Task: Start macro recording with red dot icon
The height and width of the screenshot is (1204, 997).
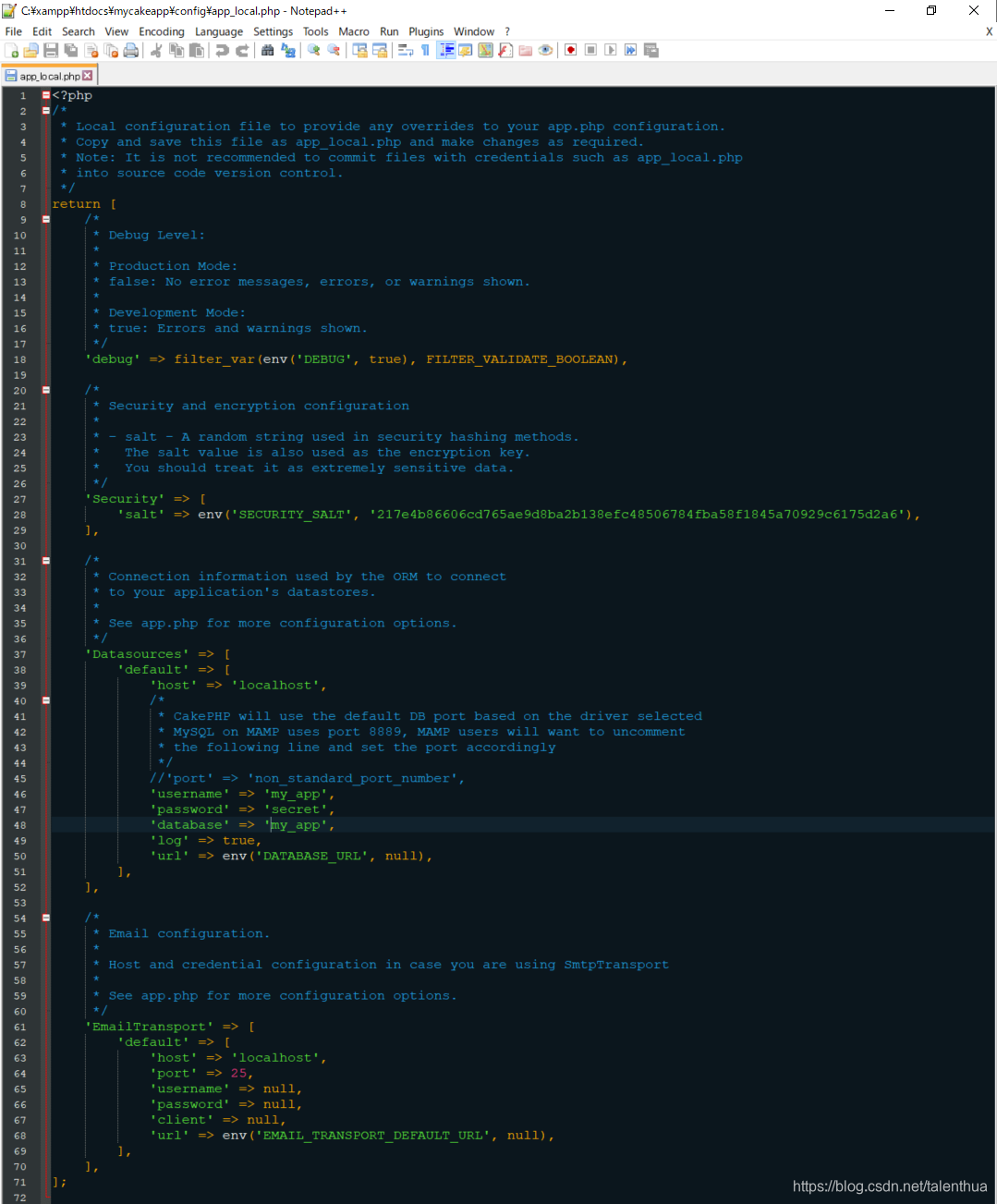Action: tap(571, 50)
